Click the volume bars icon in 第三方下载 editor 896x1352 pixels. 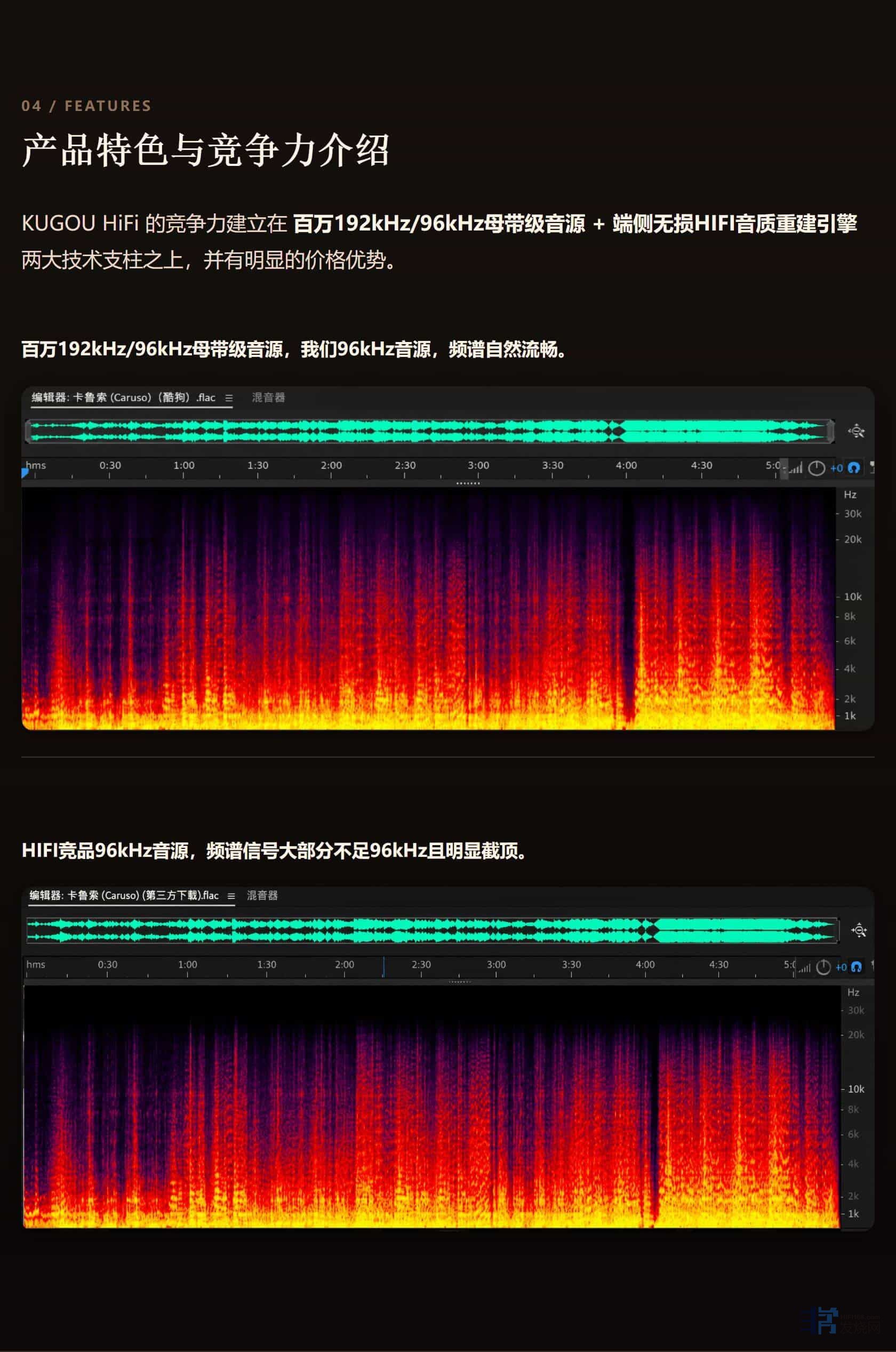(x=805, y=967)
